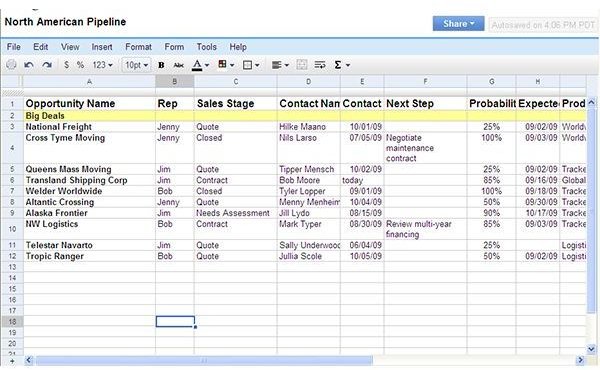Click the 90% probability cell
This screenshot has height=370, width=600.
[x=491, y=213]
